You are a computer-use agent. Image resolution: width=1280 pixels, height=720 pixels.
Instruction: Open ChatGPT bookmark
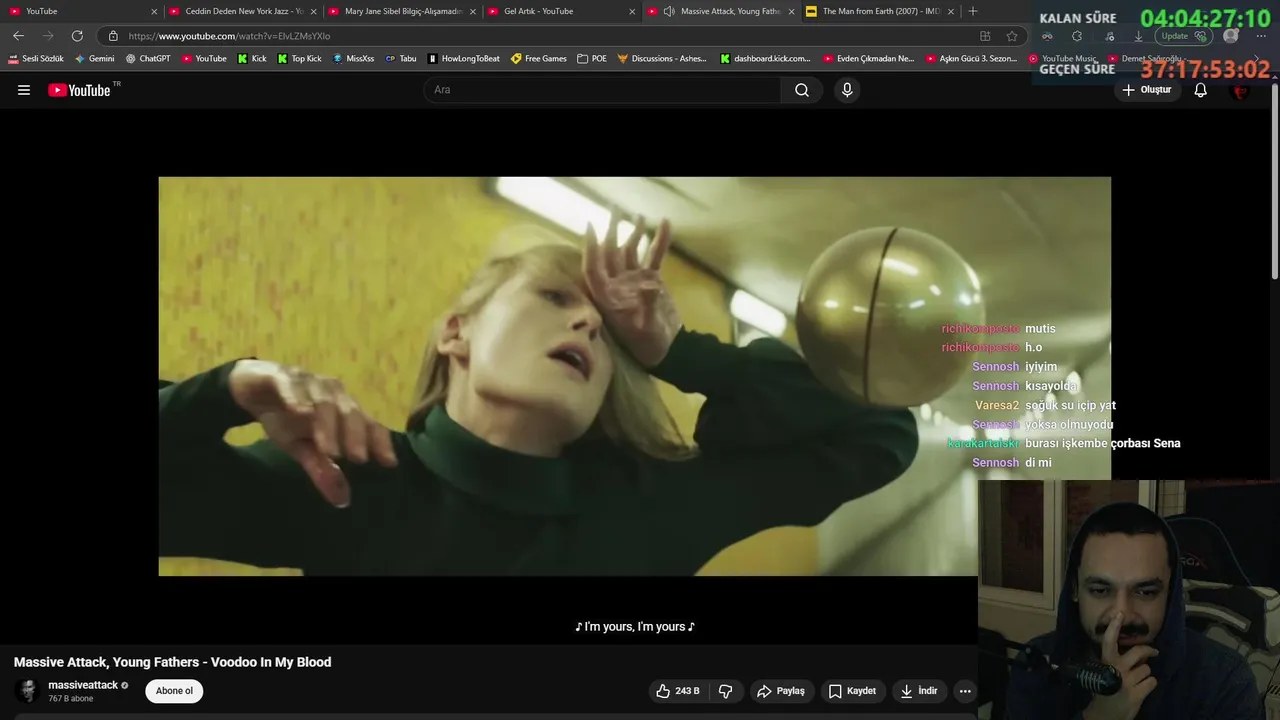(x=147, y=59)
